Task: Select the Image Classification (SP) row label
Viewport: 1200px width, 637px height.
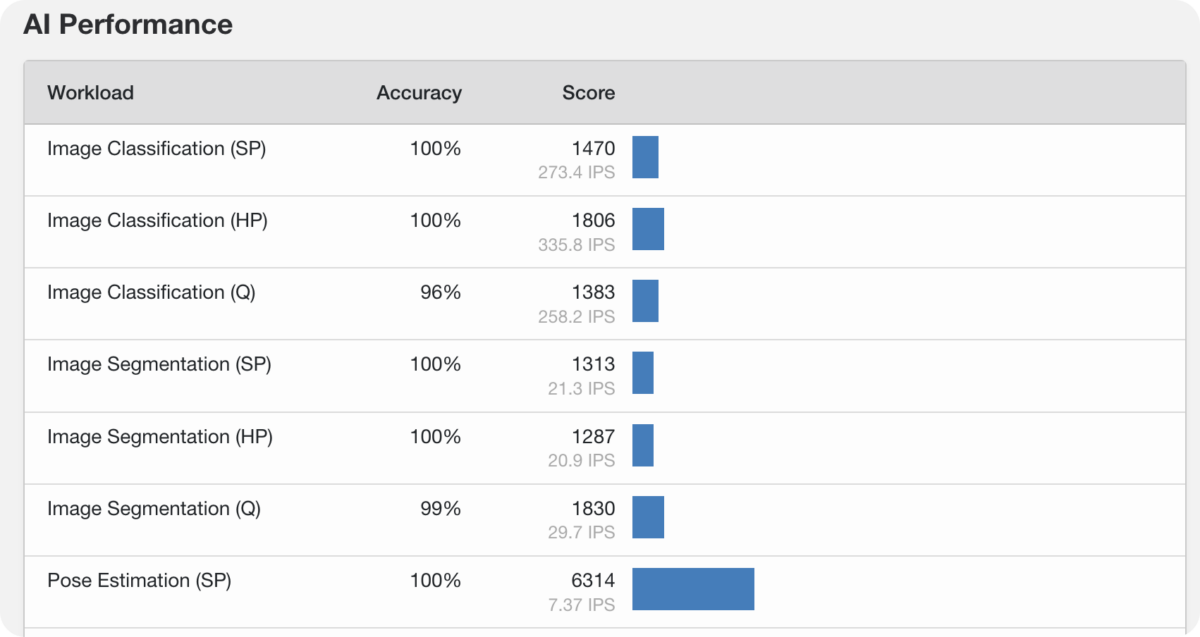Action: point(156,149)
